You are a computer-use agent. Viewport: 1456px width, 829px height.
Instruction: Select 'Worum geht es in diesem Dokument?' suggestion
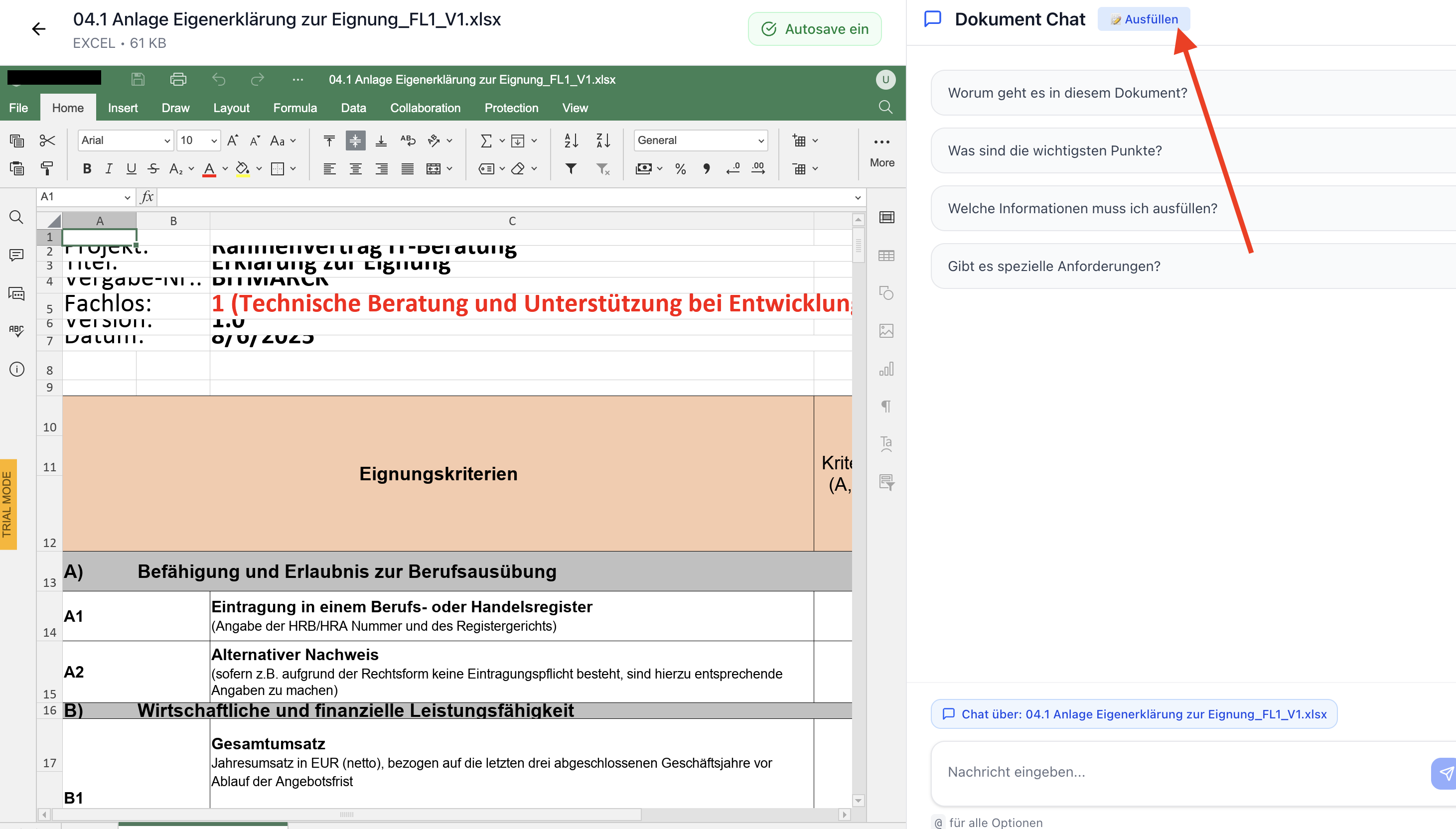[1067, 93]
